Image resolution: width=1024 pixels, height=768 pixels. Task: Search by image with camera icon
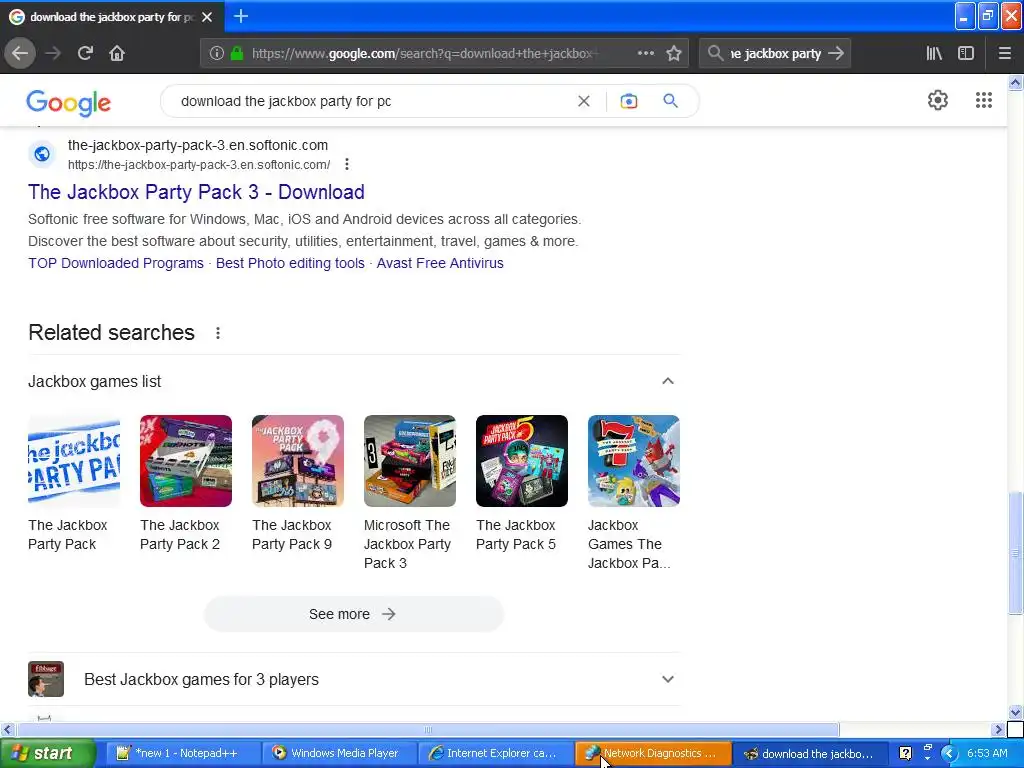point(628,101)
